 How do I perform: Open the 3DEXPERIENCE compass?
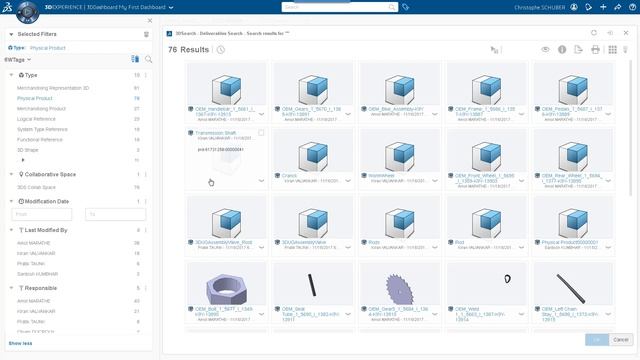coord(27,12)
